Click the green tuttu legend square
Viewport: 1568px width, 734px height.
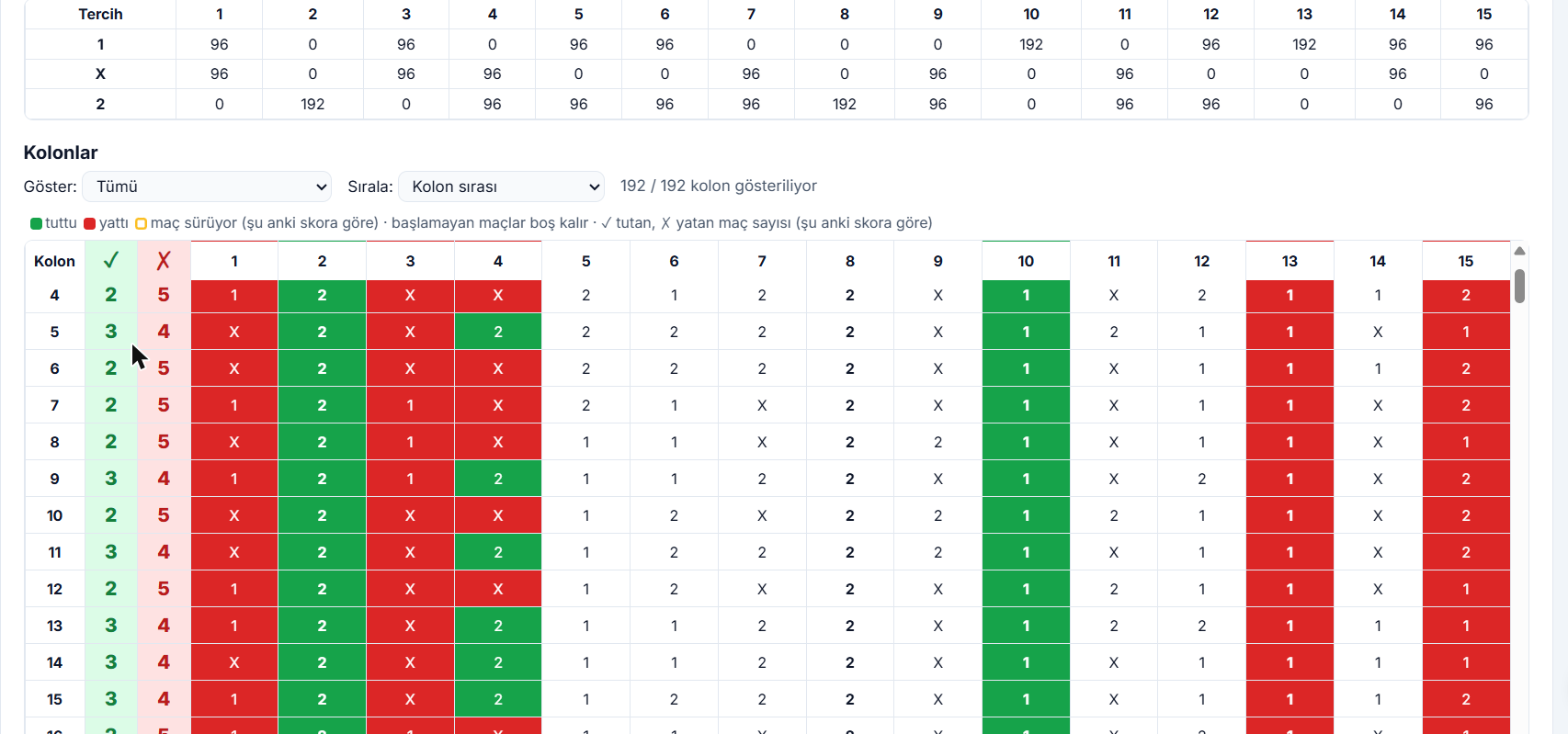pos(37,223)
